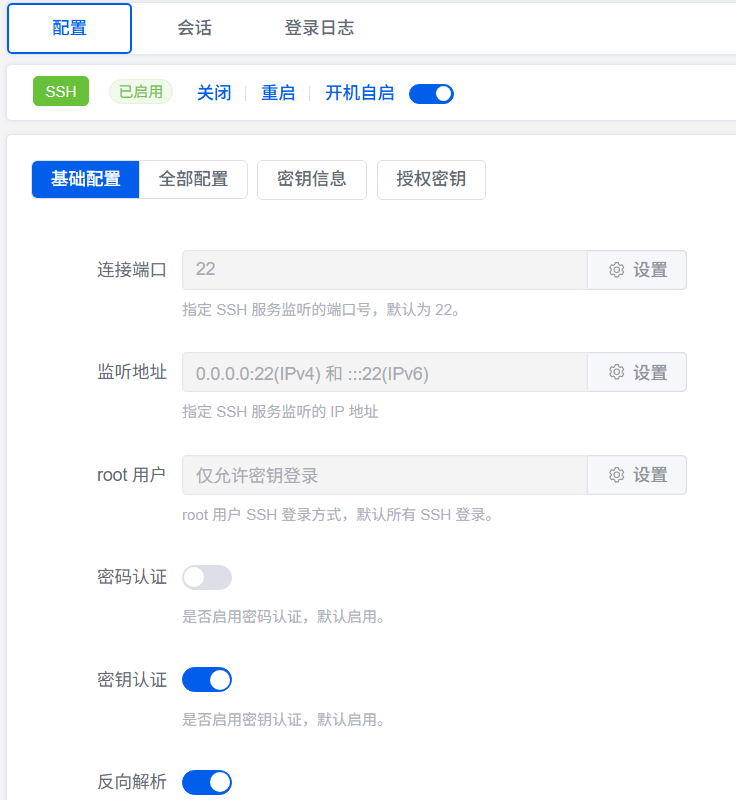The image size is (736, 800).
Task: Click the hint 是否启用密钥认证，默认启用
Action: tap(283, 720)
